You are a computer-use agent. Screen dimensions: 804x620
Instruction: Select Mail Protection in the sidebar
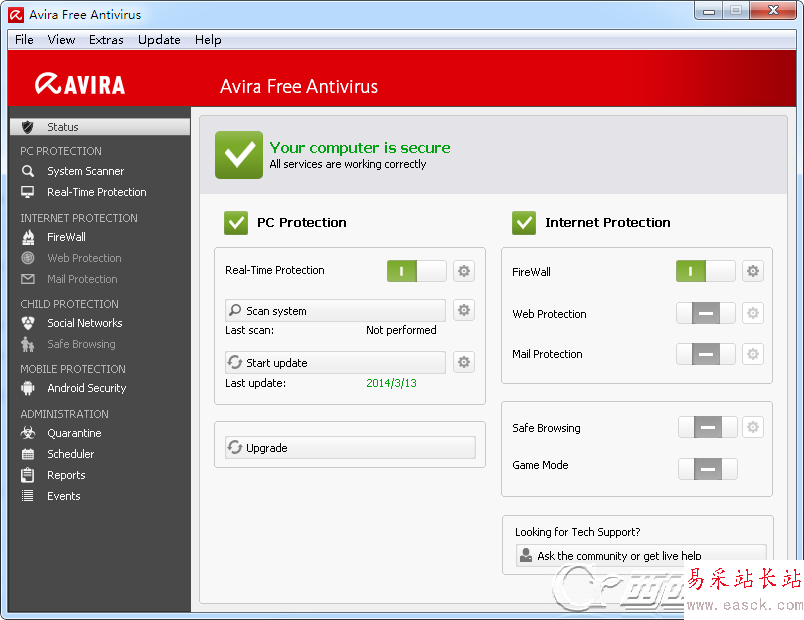click(x=82, y=279)
